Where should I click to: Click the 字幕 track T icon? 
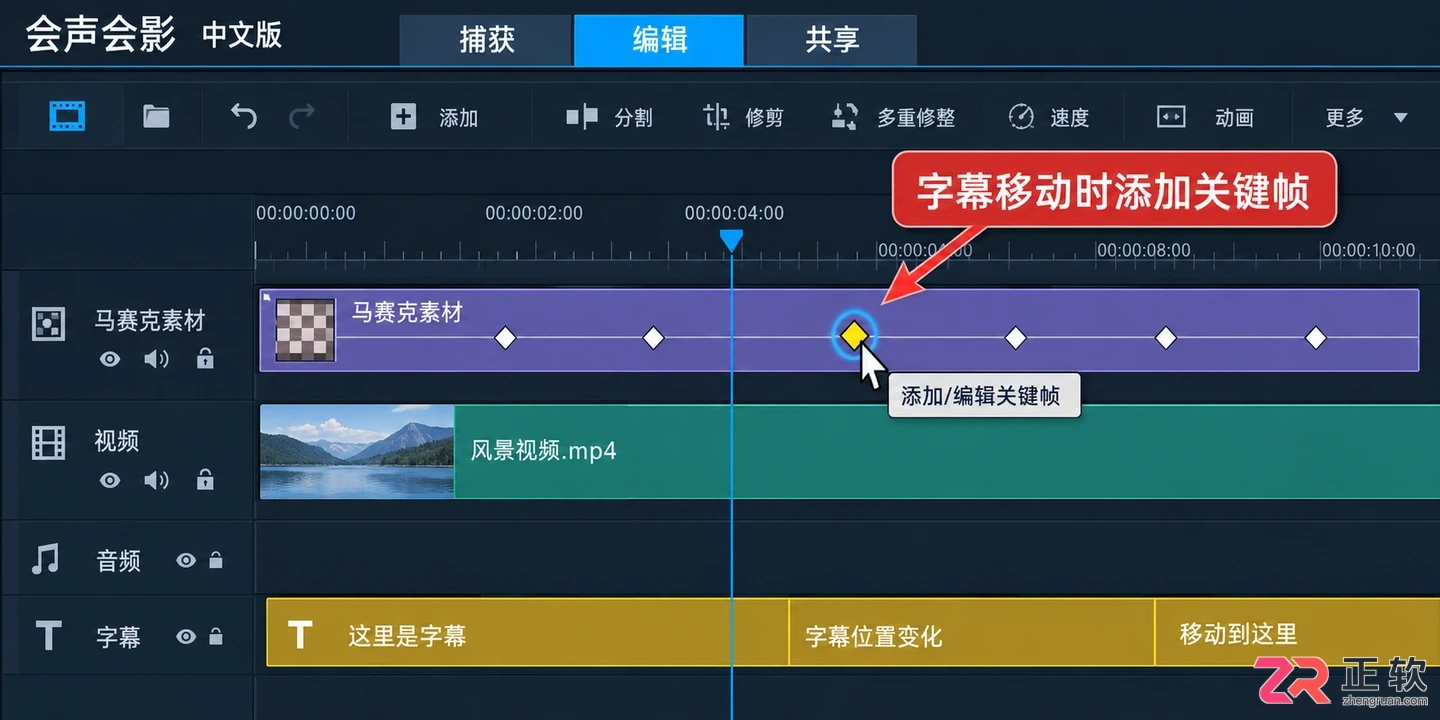pos(48,636)
